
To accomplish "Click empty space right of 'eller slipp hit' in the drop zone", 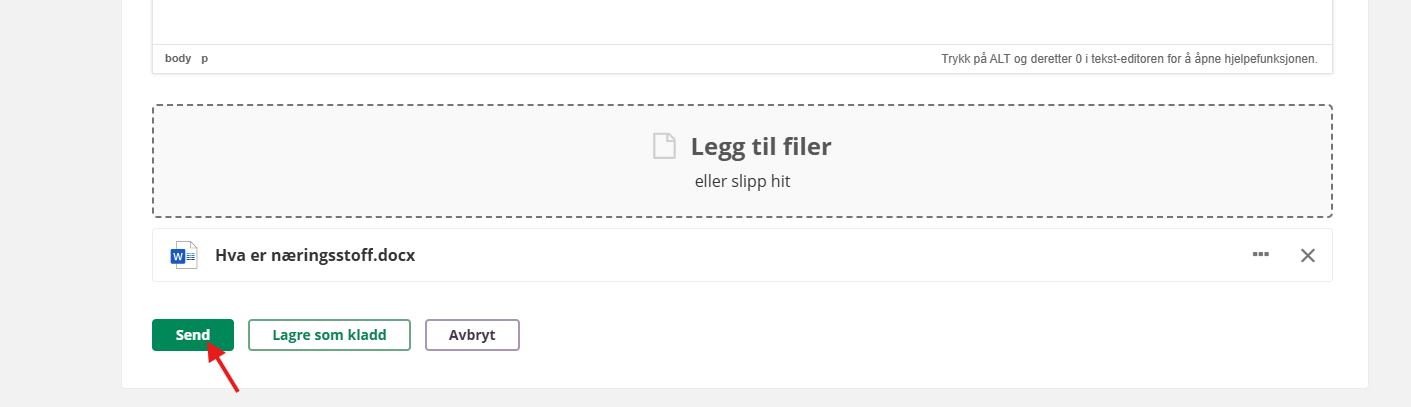I will coord(1050,182).
